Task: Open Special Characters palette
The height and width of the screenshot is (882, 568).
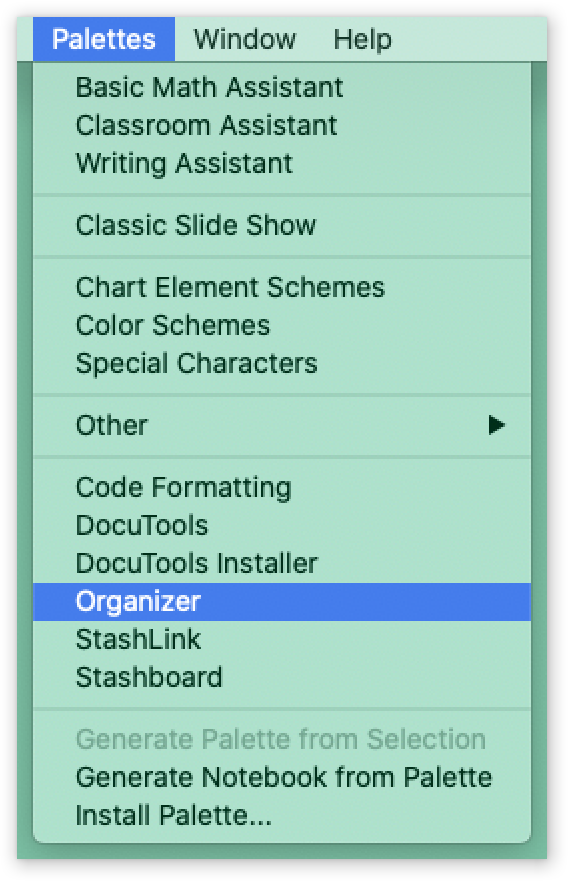Action: [x=281, y=364]
